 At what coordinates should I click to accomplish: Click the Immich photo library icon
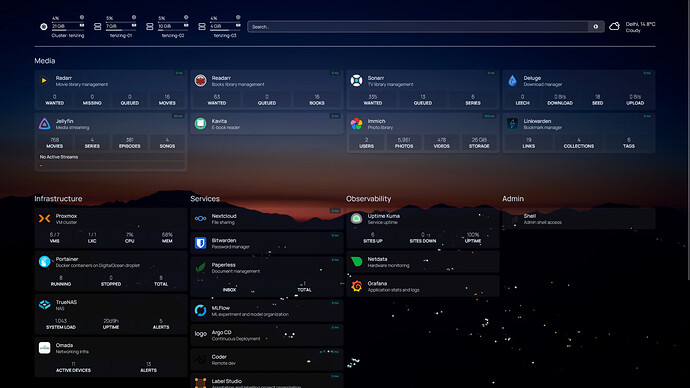pyautogui.click(x=356, y=124)
